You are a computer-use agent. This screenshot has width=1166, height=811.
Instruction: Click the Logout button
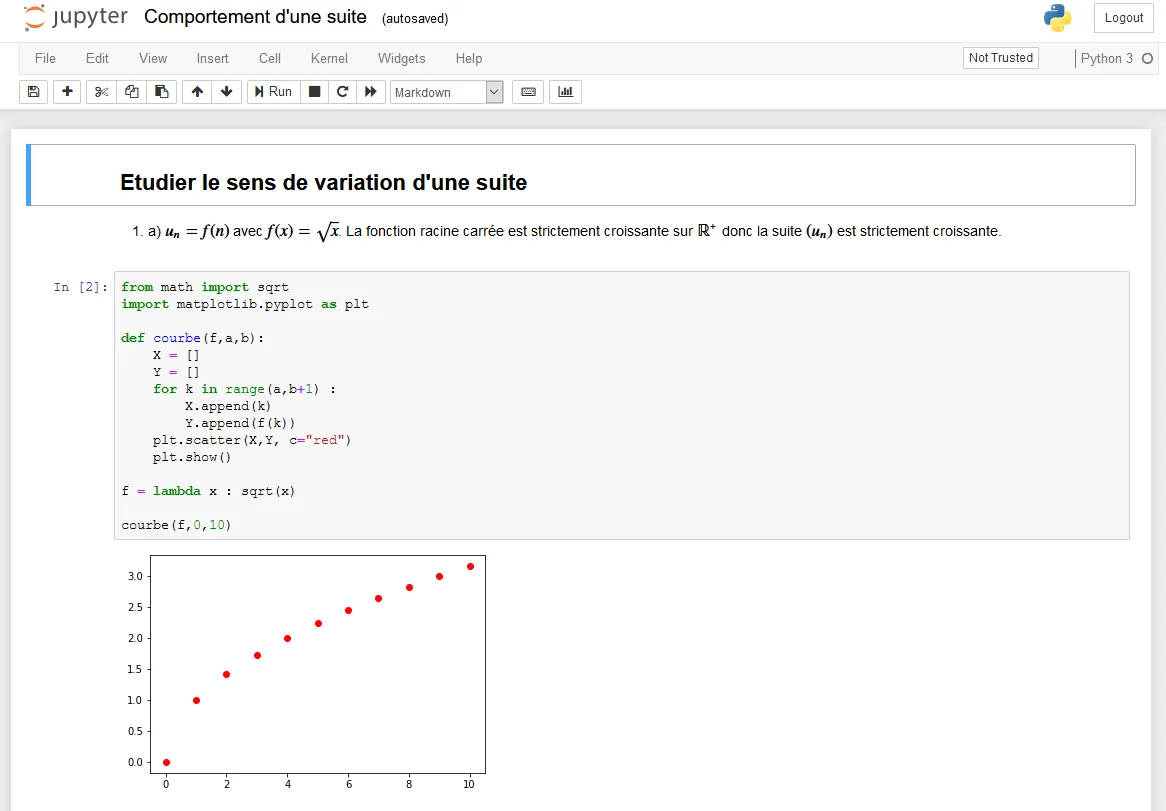pyautogui.click(x=1123, y=17)
